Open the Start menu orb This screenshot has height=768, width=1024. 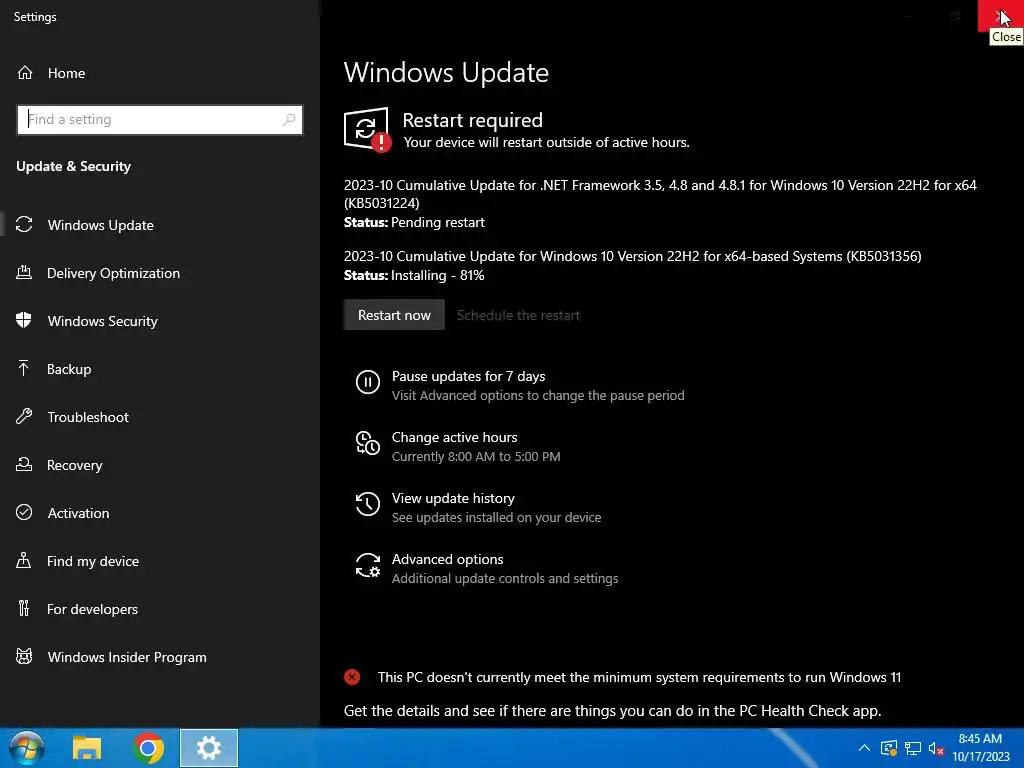click(x=27, y=748)
